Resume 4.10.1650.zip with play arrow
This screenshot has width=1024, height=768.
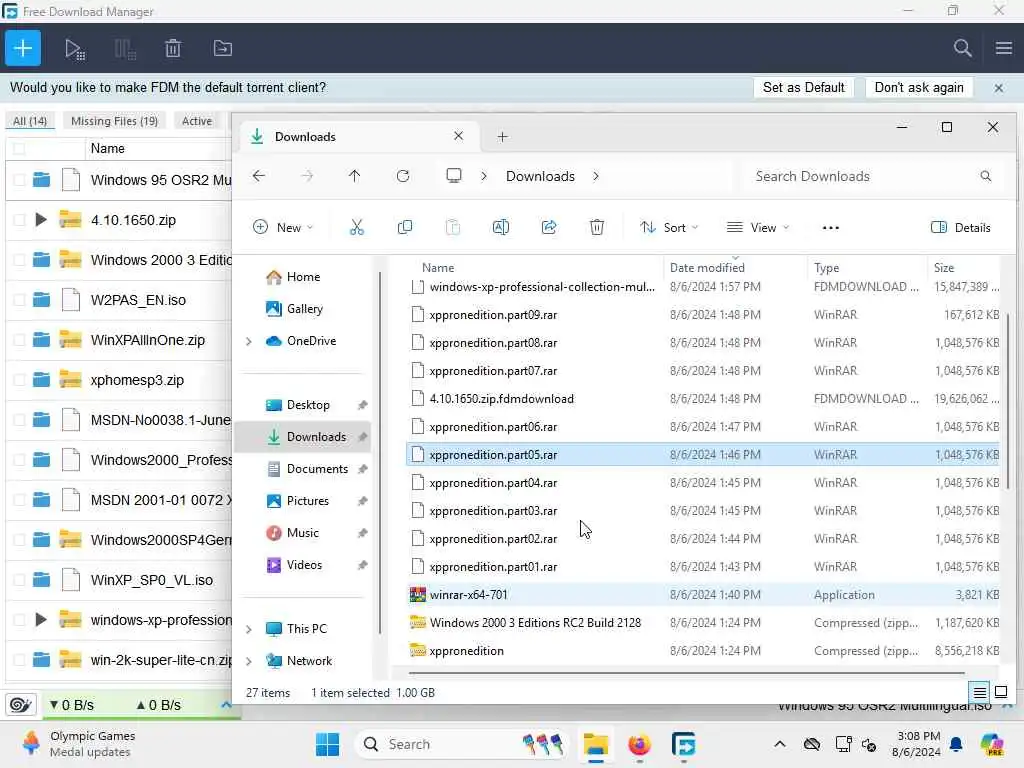click(x=40, y=219)
